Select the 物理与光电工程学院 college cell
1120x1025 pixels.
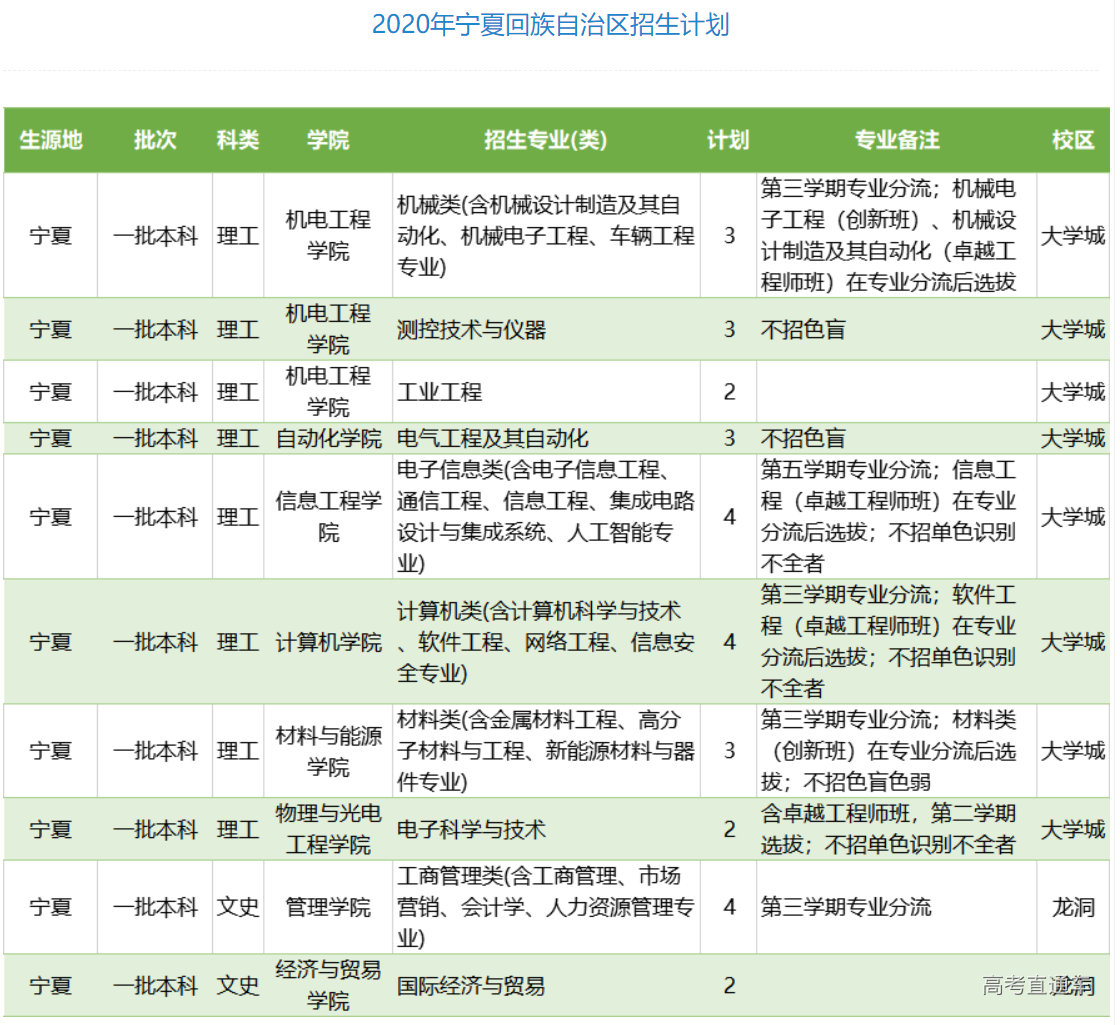pos(328,829)
